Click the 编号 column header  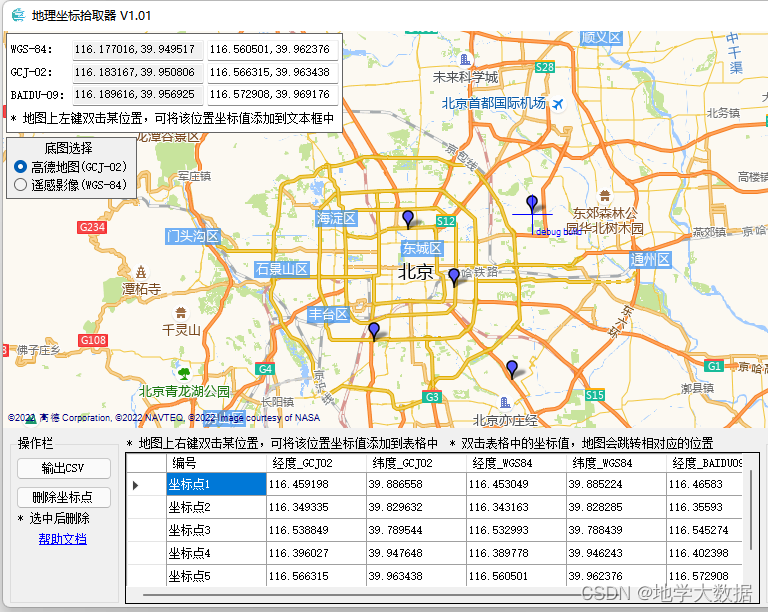[x=216, y=463]
